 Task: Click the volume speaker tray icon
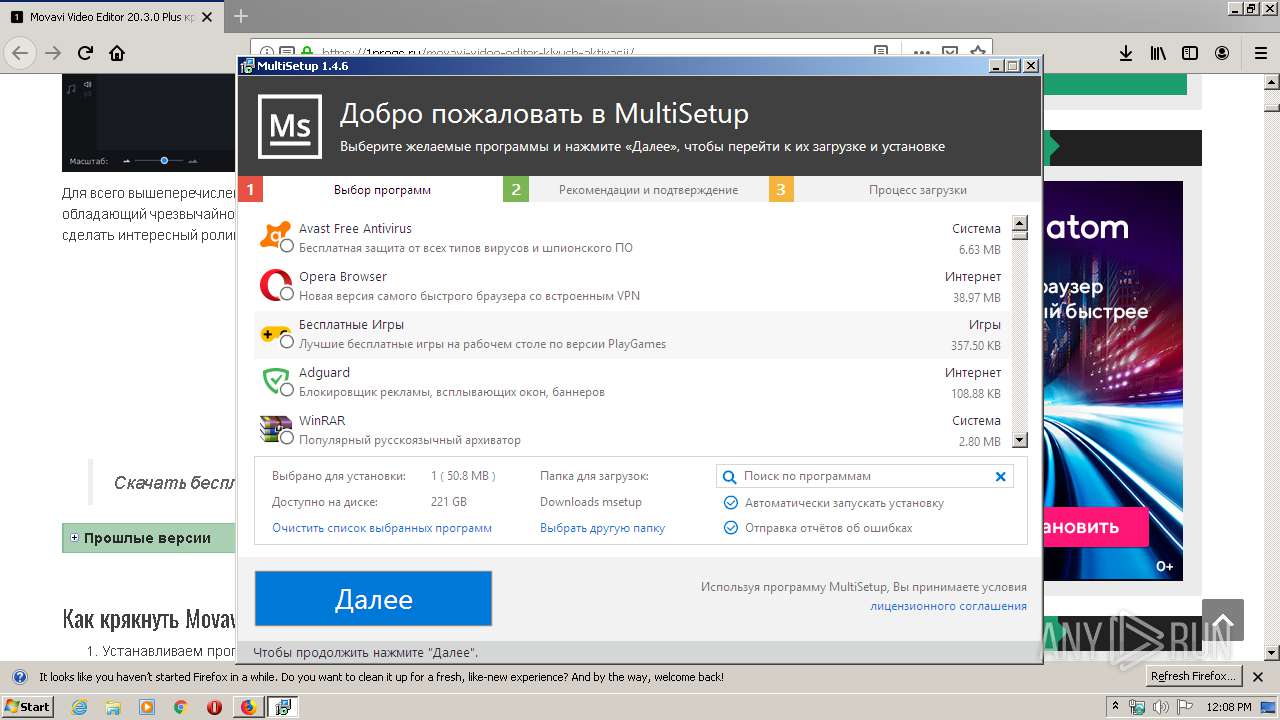1161,707
